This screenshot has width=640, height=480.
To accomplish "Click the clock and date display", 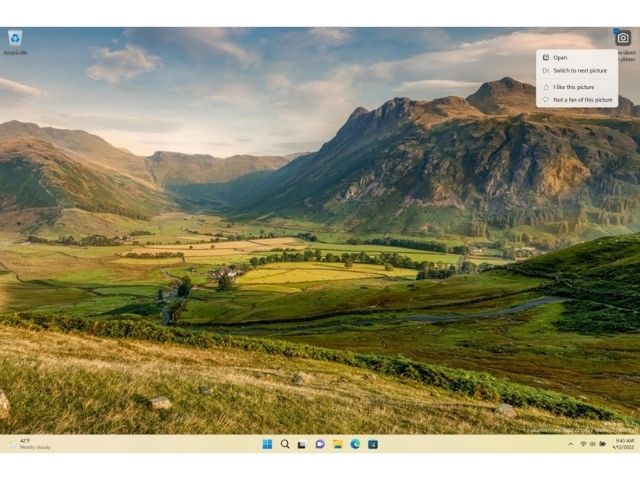I will [624, 444].
